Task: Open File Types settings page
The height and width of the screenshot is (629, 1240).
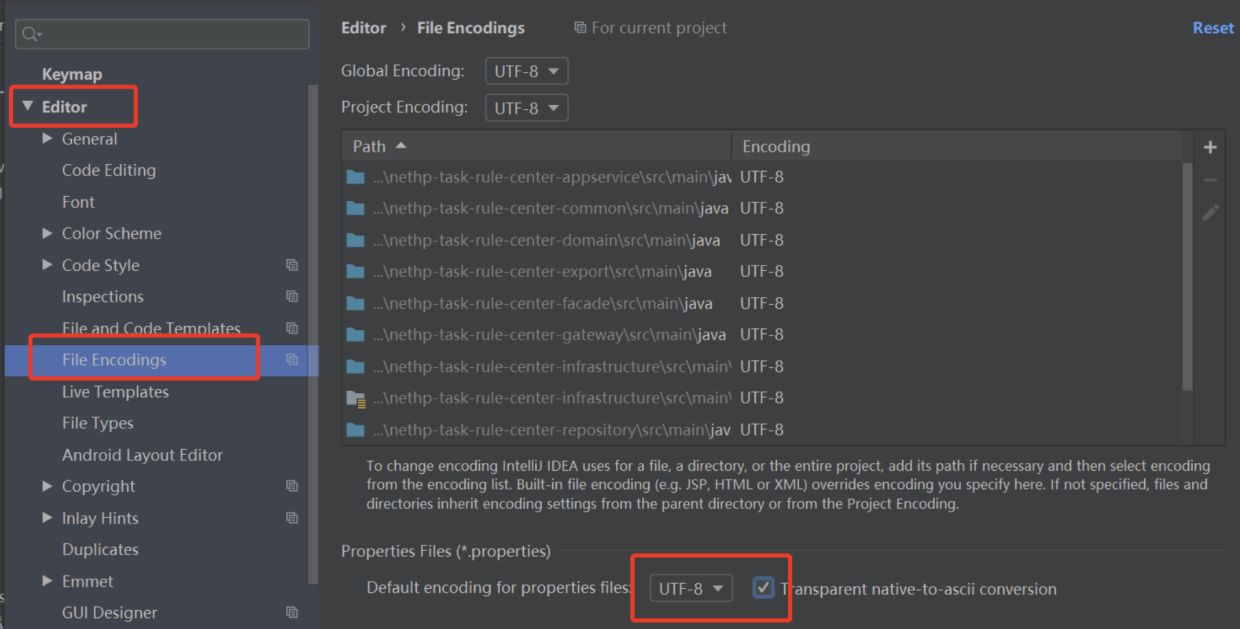Action: pyautogui.click(x=100, y=422)
